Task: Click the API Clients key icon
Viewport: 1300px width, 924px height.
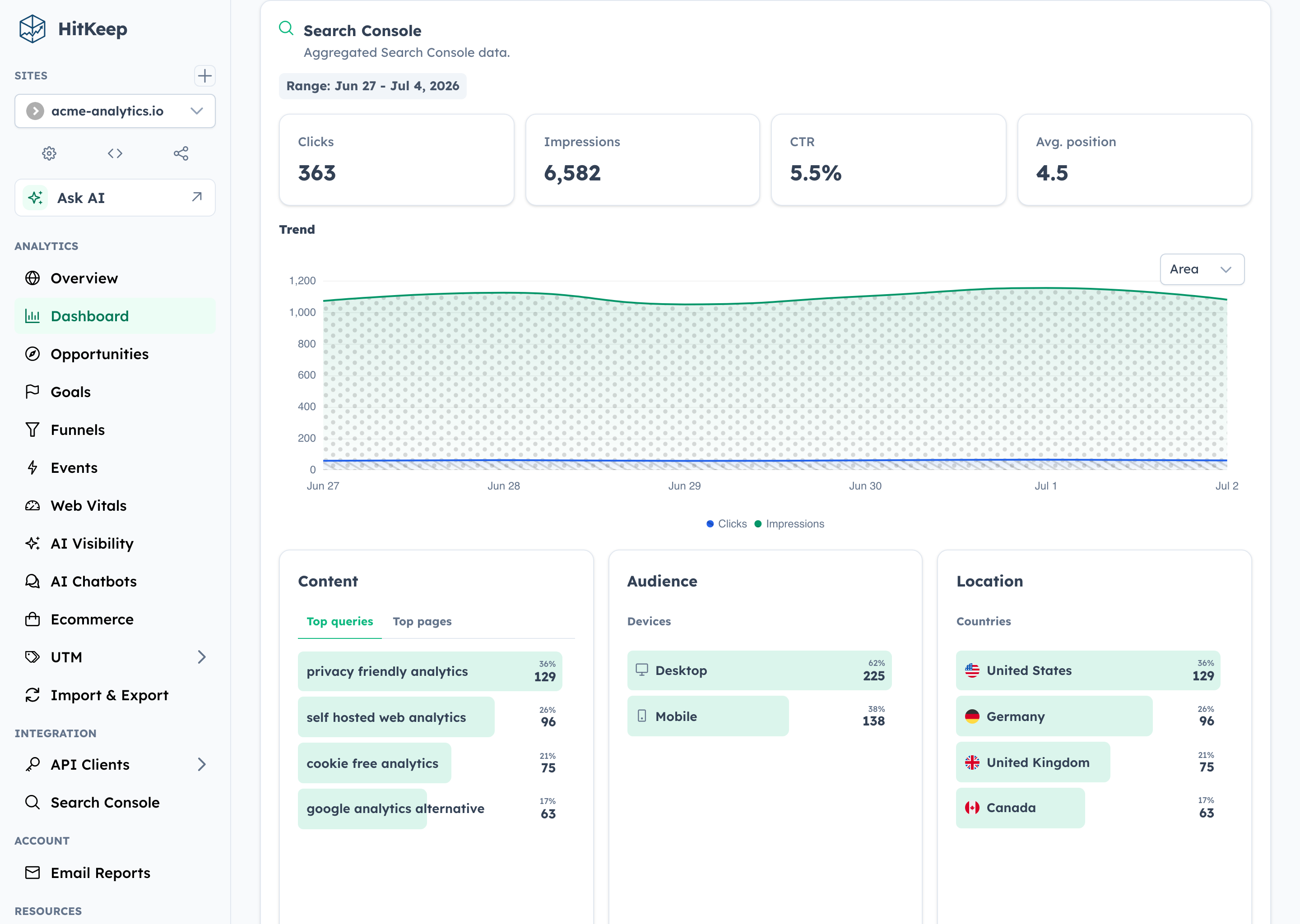Action: (x=32, y=764)
